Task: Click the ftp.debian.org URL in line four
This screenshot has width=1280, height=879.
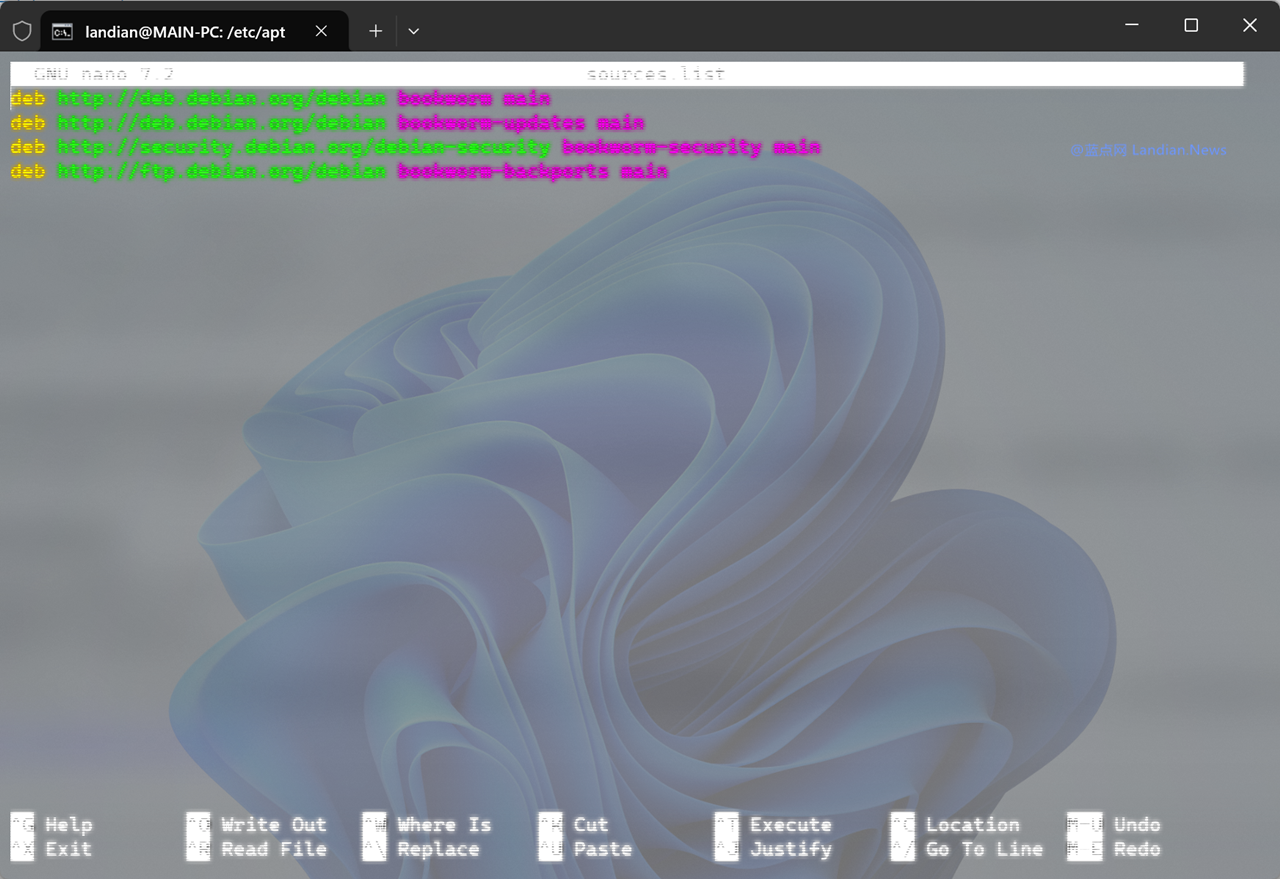Action: (x=221, y=172)
